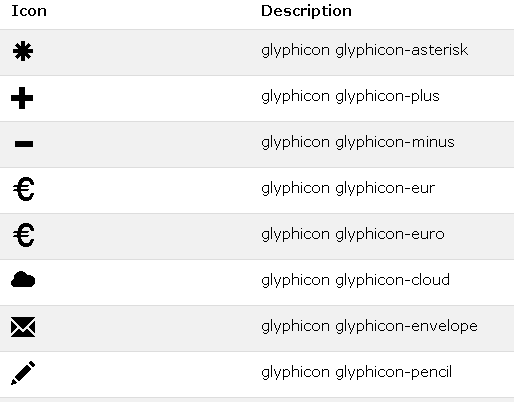Click the euro icon beside glyphicon-euro text
The image size is (514, 402).
[24, 235]
